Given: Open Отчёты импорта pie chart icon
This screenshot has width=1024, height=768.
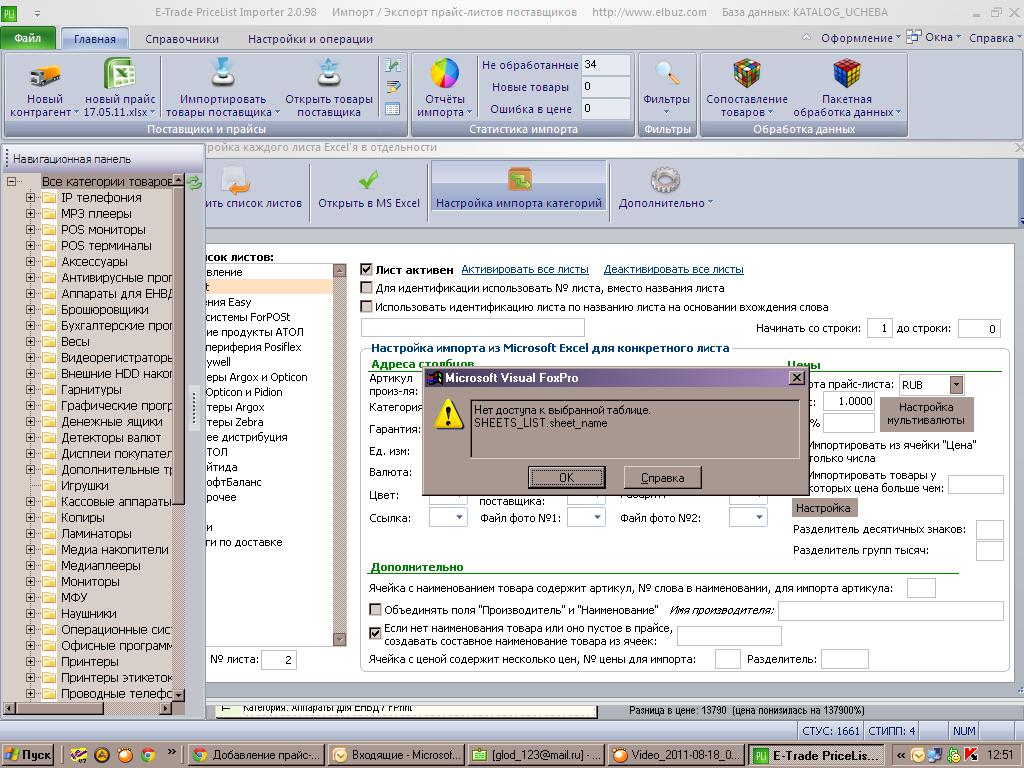Looking at the screenshot, I should pyautogui.click(x=445, y=73).
